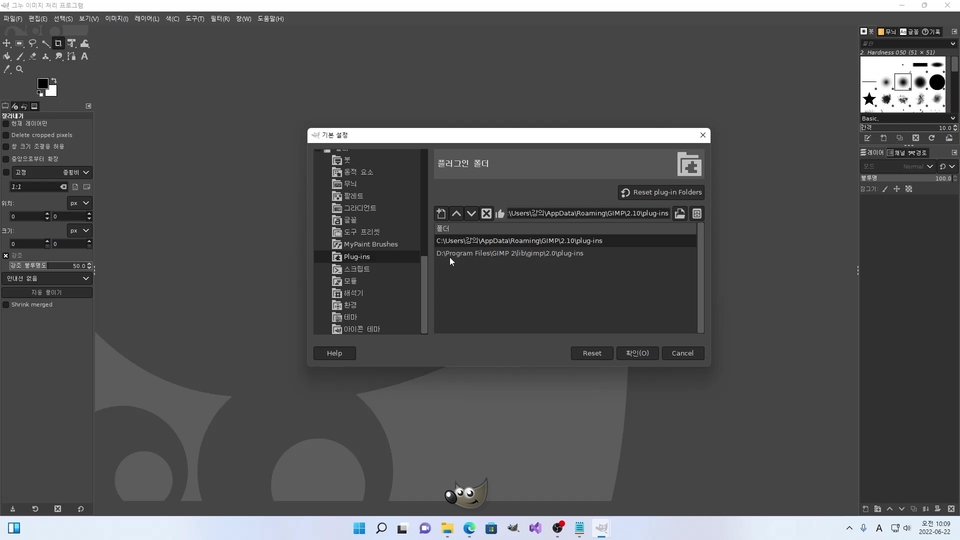Select the Rectangle Select tool
960x540 pixels.
pyautogui.click(x=20, y=43)
